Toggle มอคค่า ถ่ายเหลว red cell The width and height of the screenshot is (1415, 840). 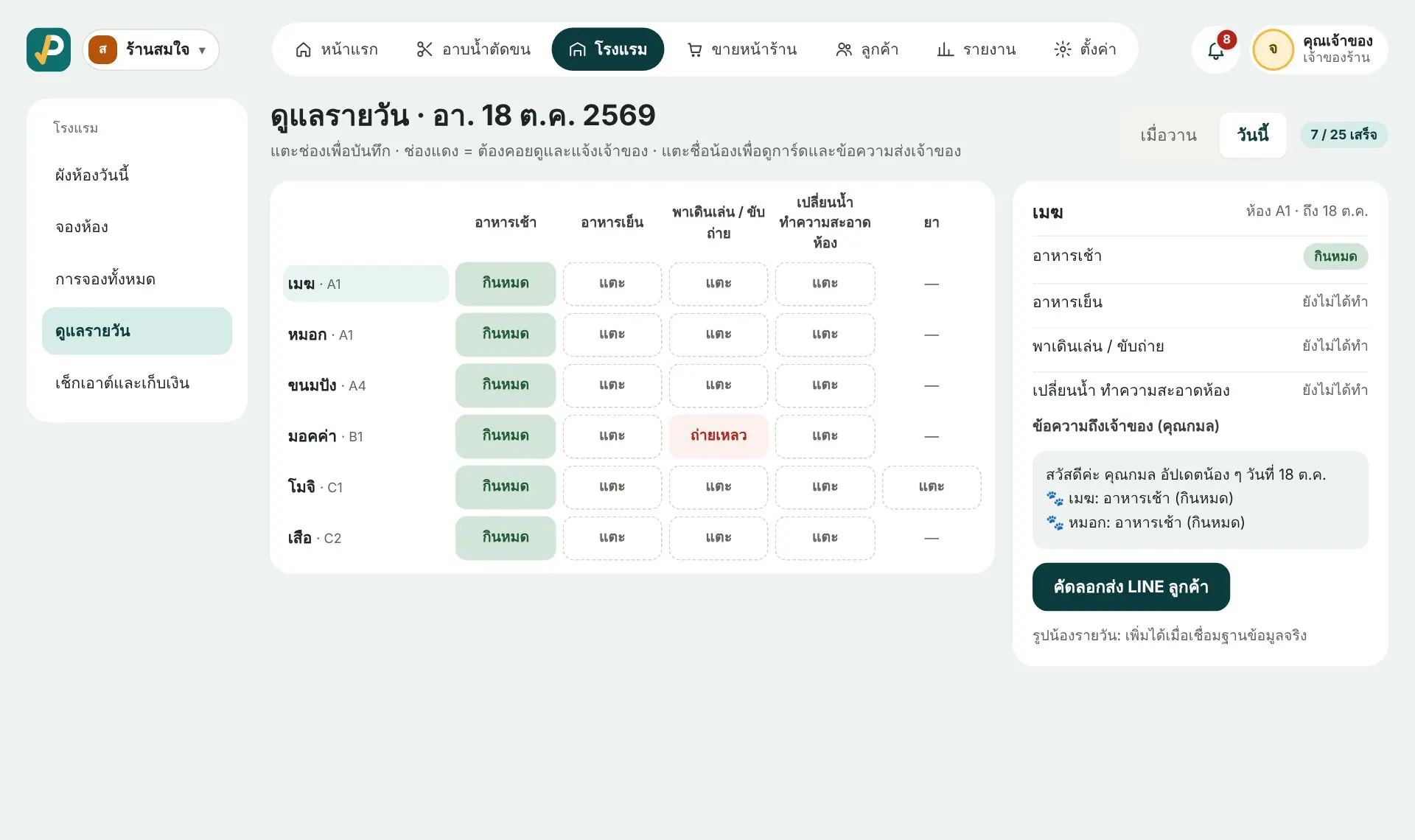coord(719,436)
